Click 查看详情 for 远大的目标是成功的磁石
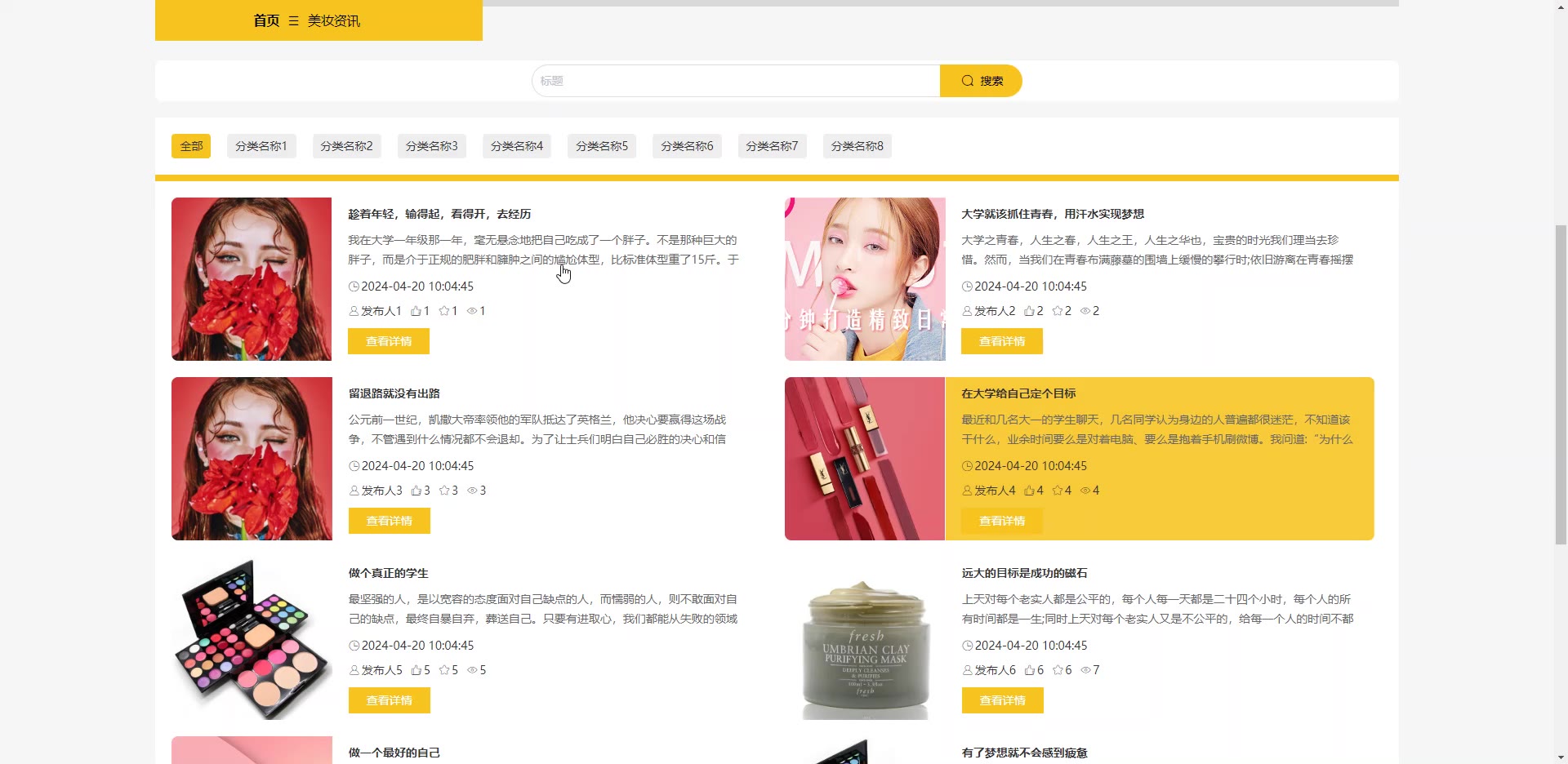 pos(1003,700)
